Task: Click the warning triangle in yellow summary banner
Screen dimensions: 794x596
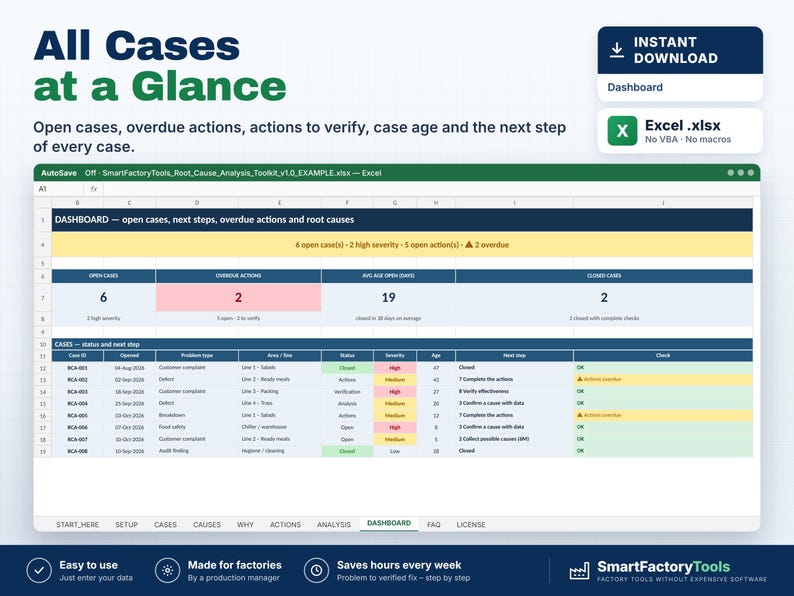Action: [x=469, y=244]
